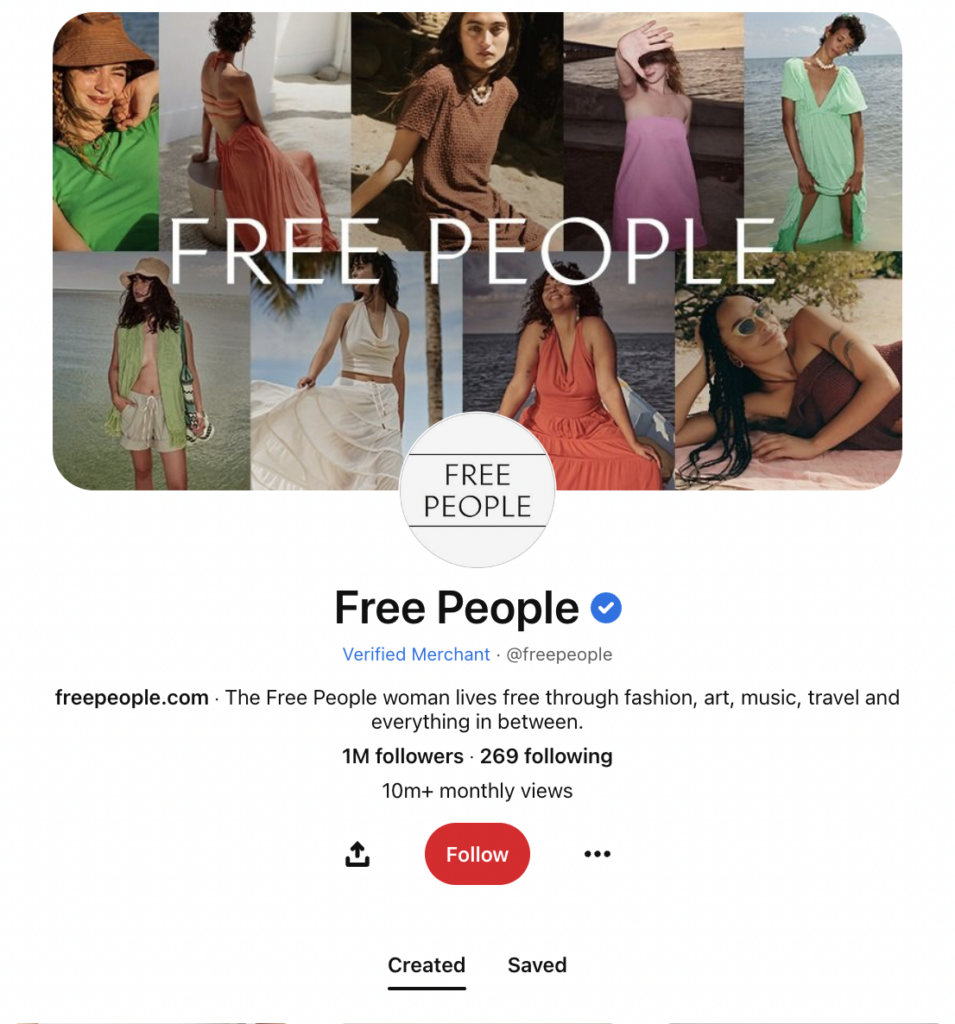Screen dimensions: 955x1024
Task: Click cover photo of woman in green top
Action: (106, 131)
